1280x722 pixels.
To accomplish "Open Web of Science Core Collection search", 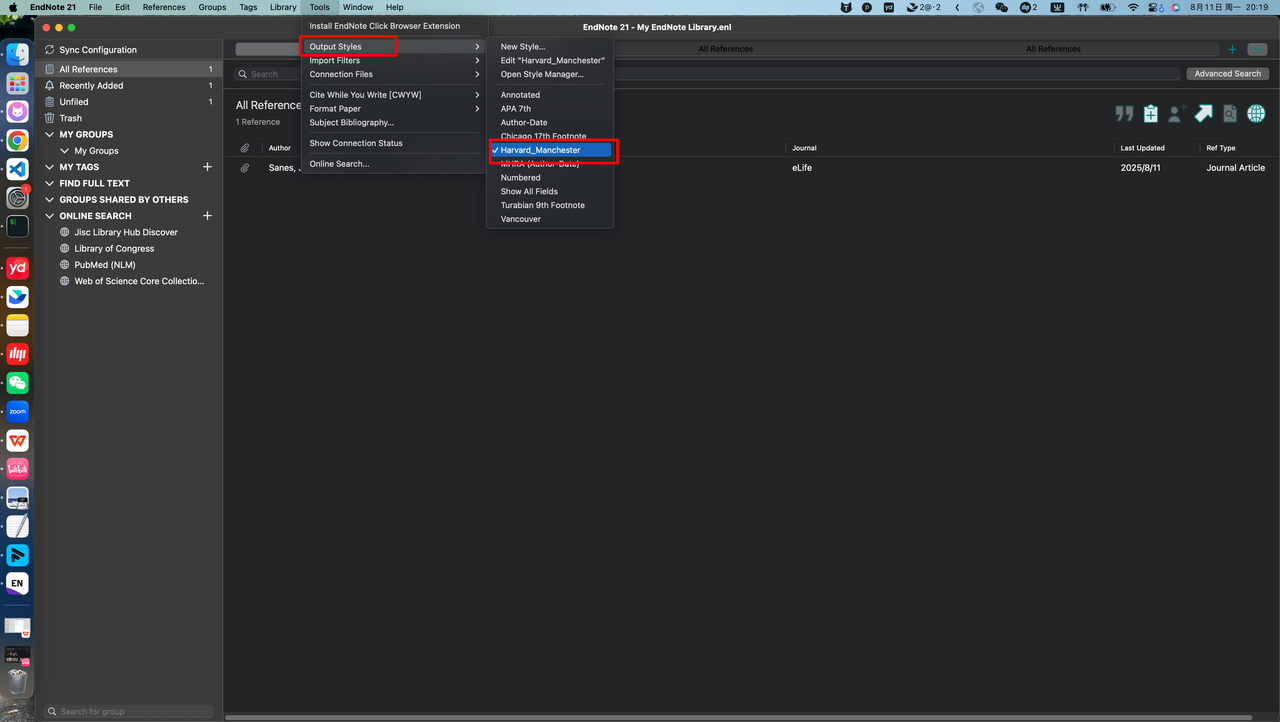I will 138,281.
